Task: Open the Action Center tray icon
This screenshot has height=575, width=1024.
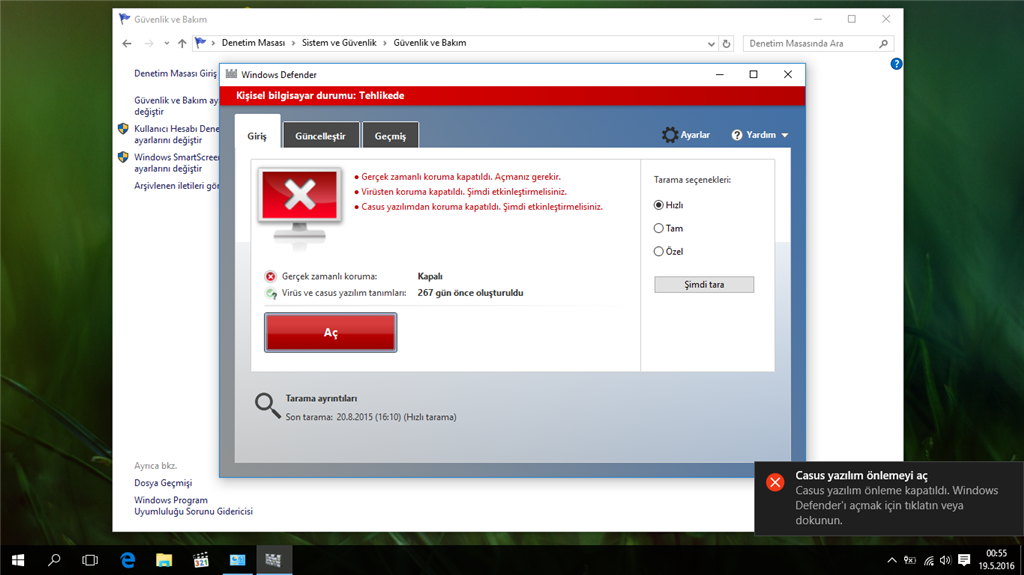Action: pos(964,560)
